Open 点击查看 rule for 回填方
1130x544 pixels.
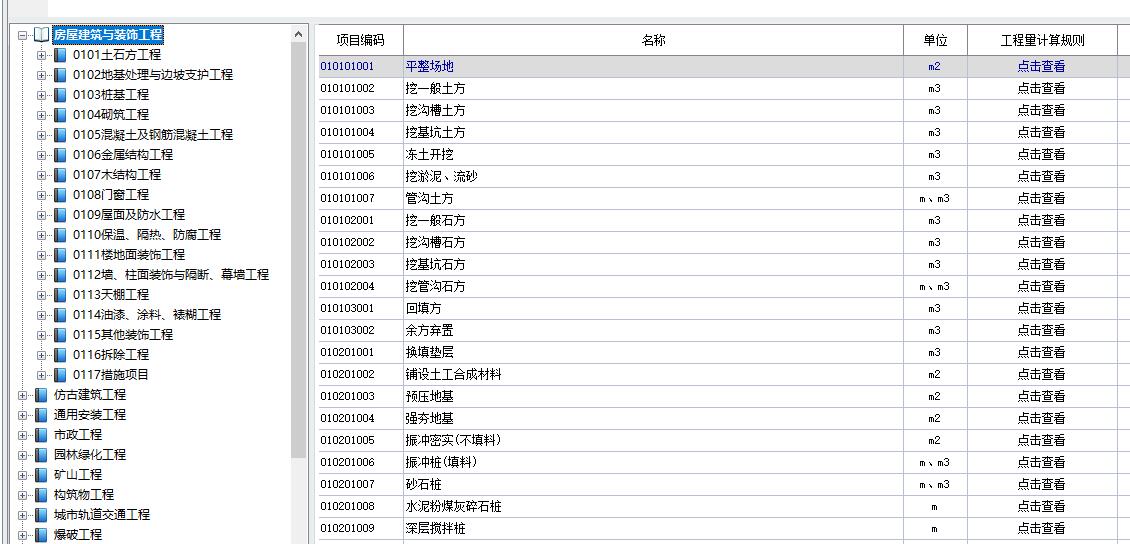click(x=1041, y=309)
